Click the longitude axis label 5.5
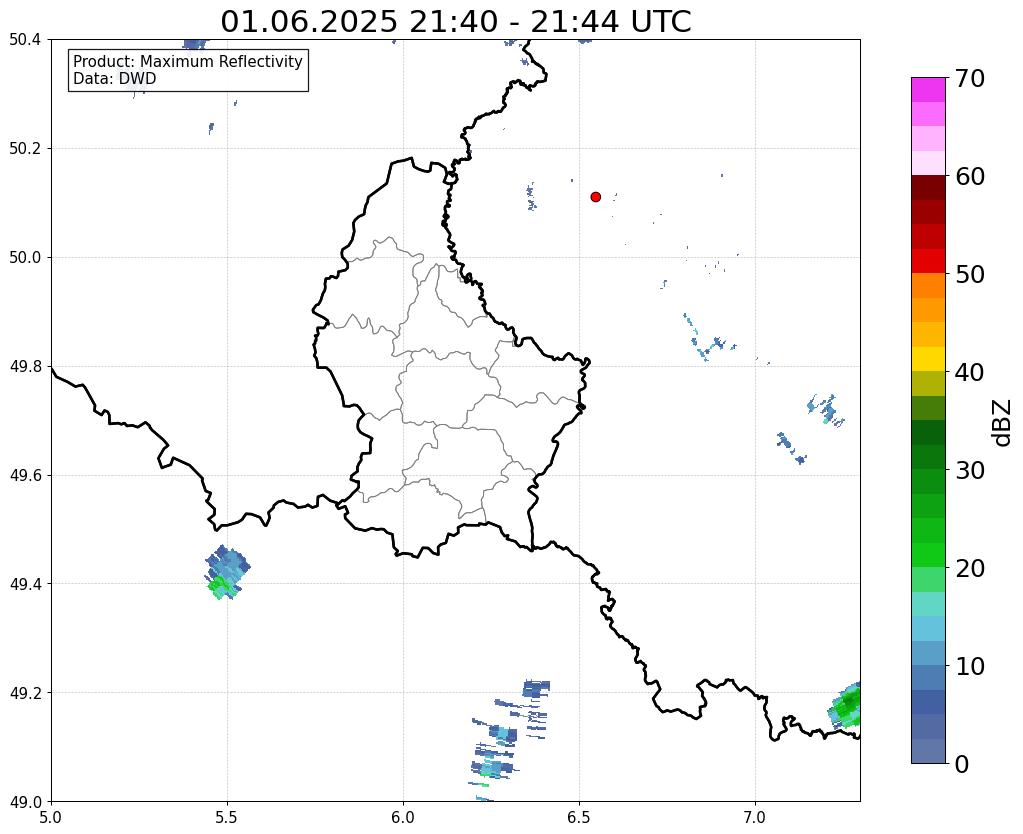Screen dimensions: 1023x834 (227, 818)
